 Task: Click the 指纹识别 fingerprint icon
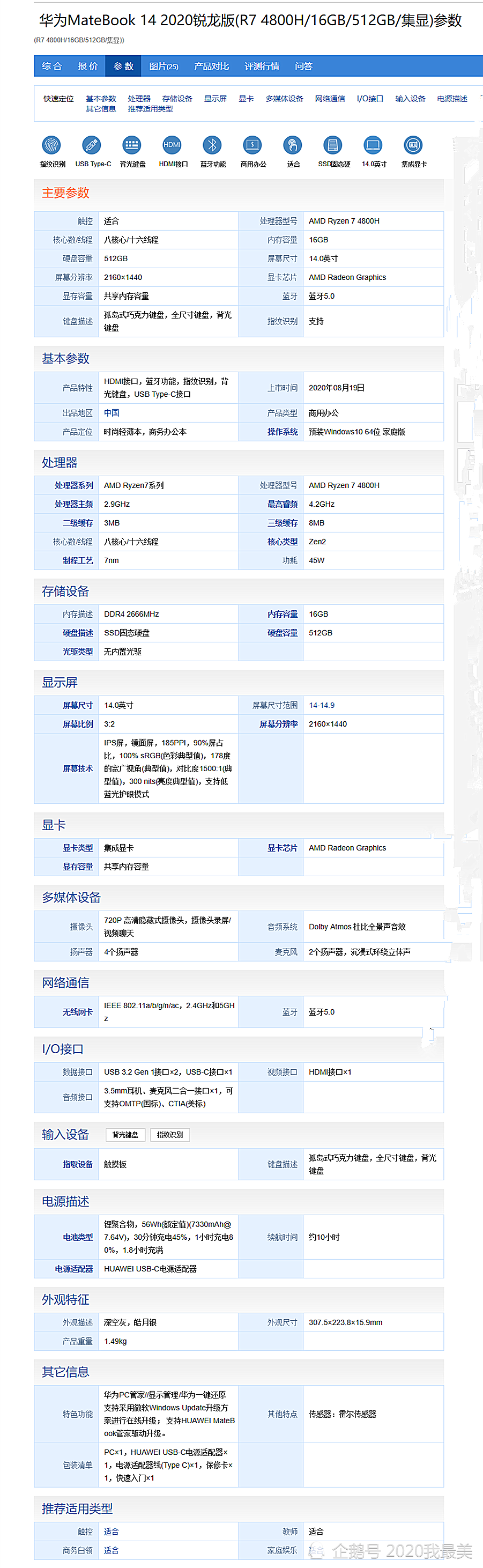pyautogui.click(x=51, y=145)
